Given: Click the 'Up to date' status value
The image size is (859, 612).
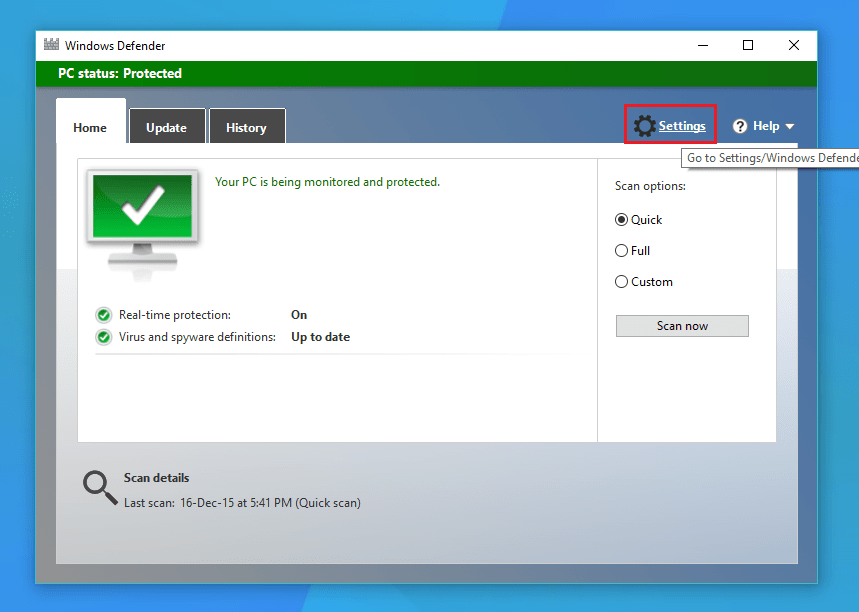Looking at the screenshot, I should [x=320, y=337].
